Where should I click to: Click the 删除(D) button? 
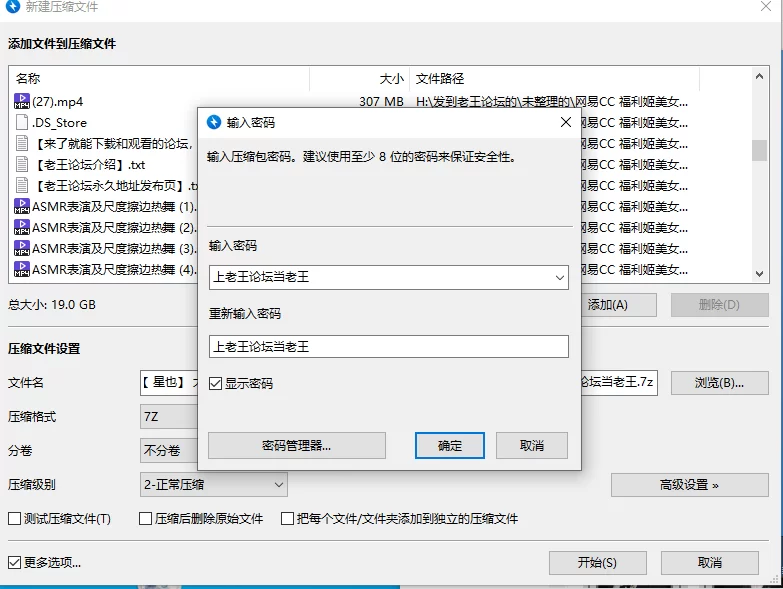tap(720, 304)
